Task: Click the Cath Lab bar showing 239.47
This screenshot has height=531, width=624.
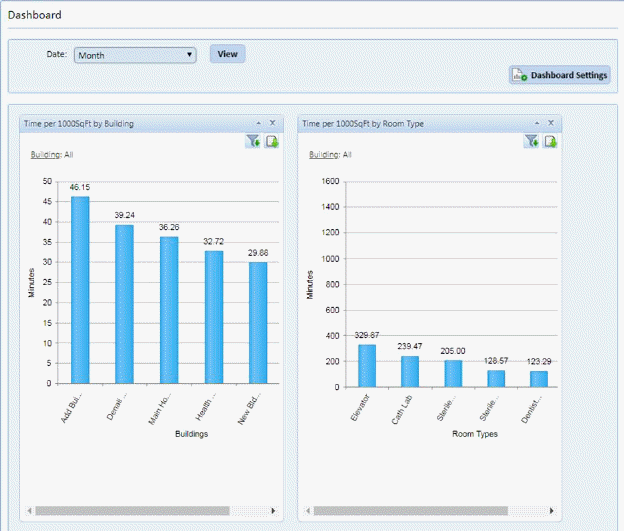Action: click(410, 371)
